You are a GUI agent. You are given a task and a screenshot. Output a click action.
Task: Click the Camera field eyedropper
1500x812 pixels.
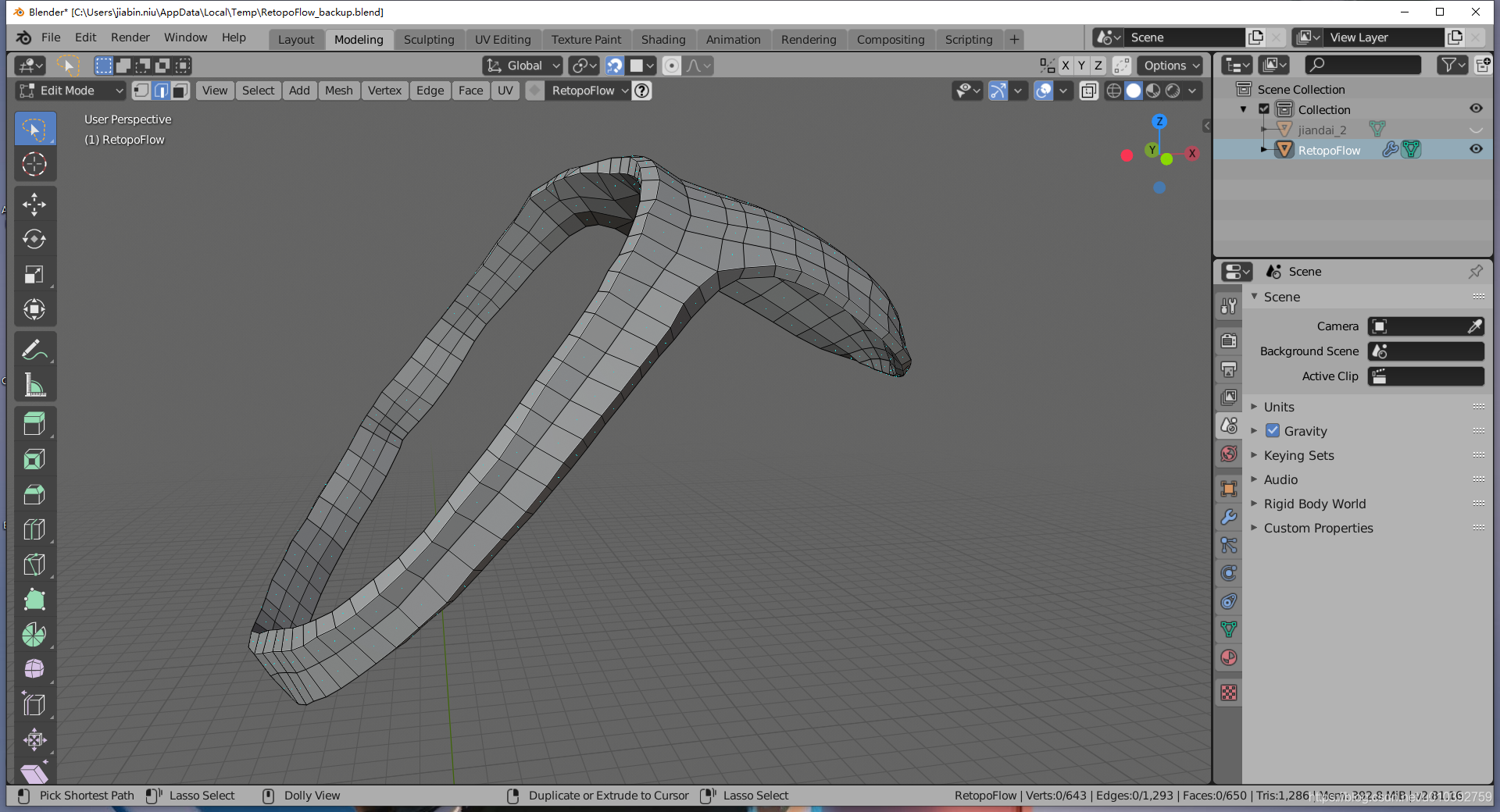click(1474, 326)
